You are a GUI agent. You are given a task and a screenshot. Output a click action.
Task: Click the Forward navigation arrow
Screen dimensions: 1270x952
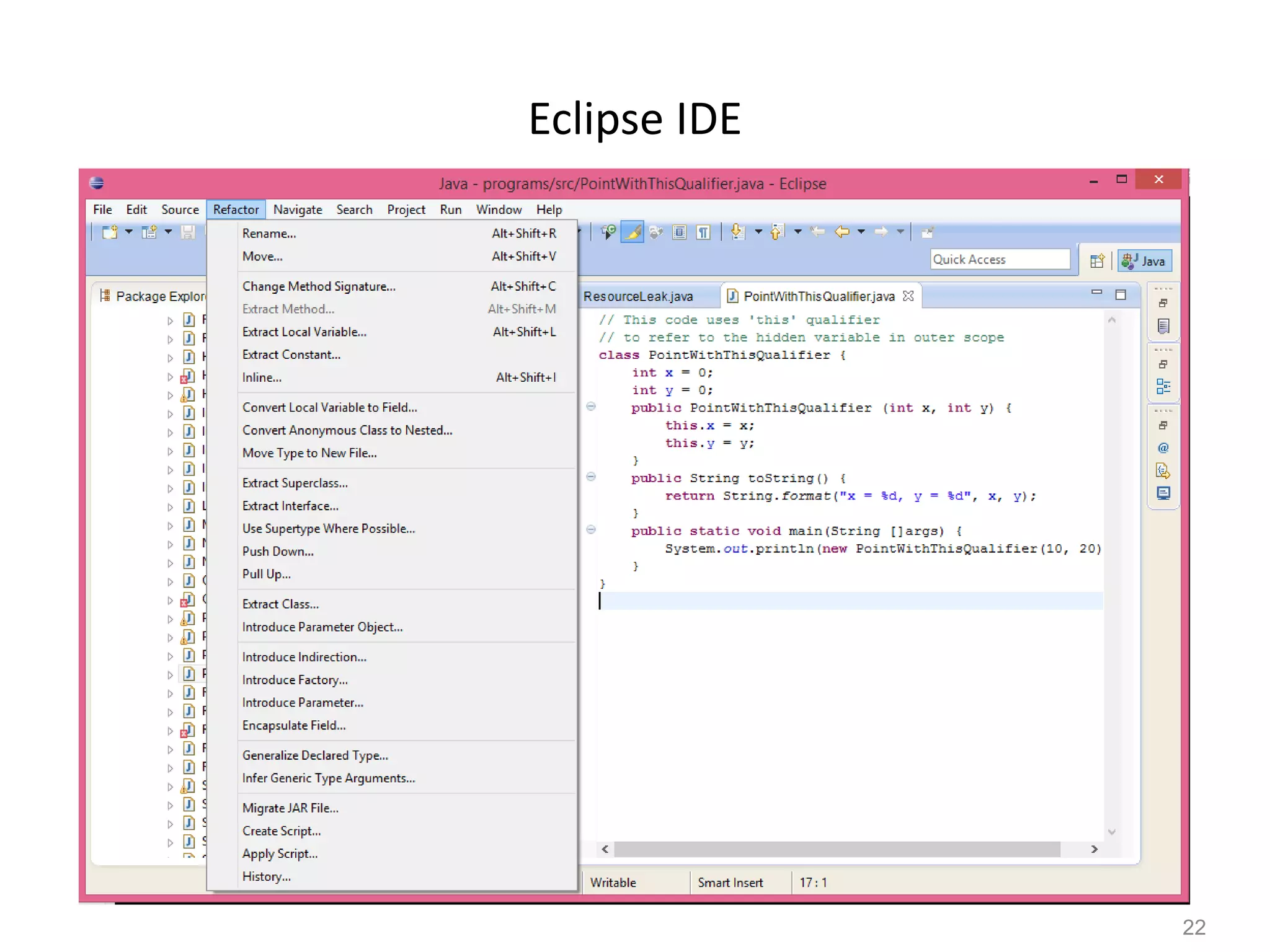[881, 232]
